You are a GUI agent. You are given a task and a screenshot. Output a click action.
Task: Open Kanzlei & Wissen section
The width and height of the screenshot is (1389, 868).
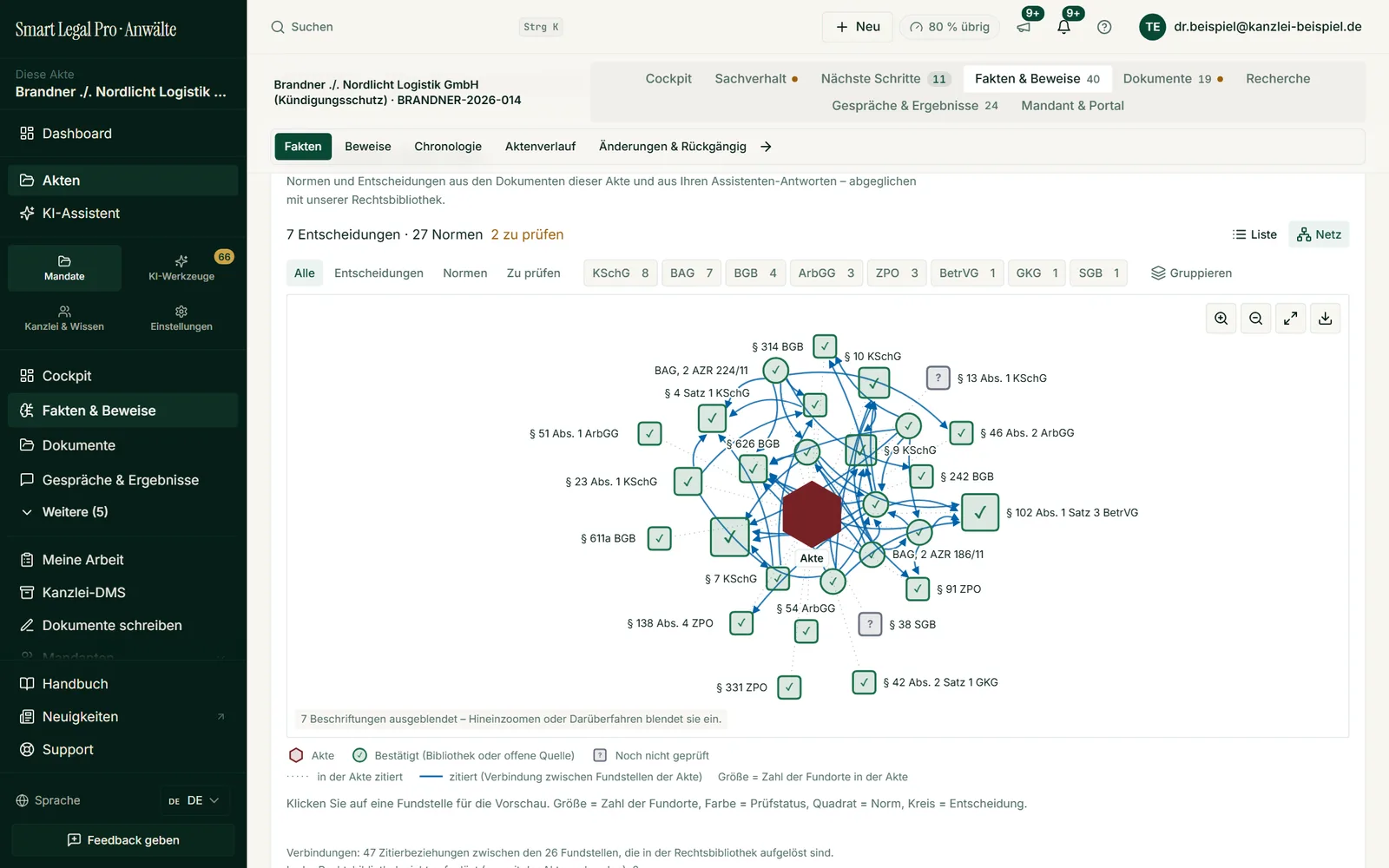[x=64, y=319]
